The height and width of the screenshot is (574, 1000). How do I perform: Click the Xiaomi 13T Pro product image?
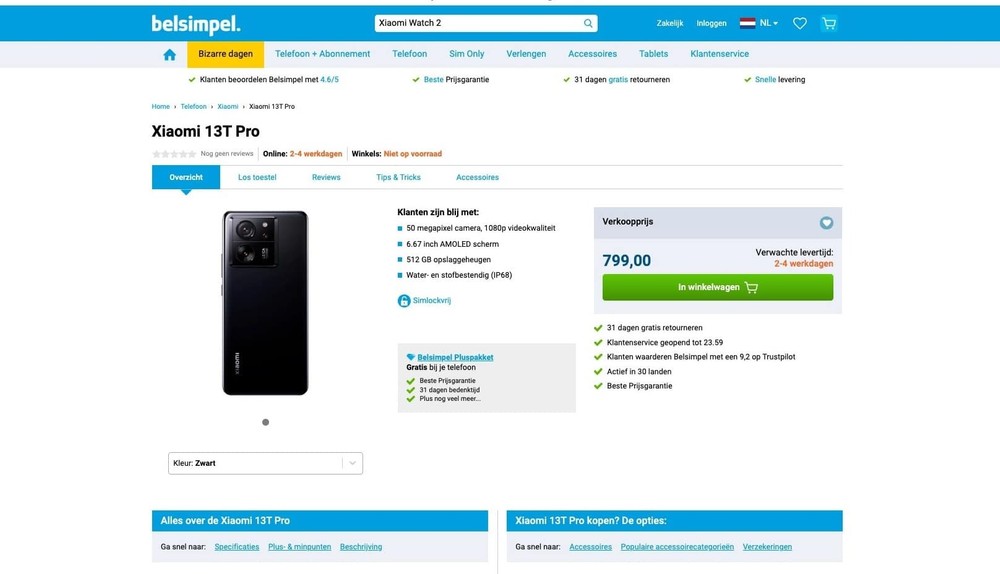[x=265, y=303]
